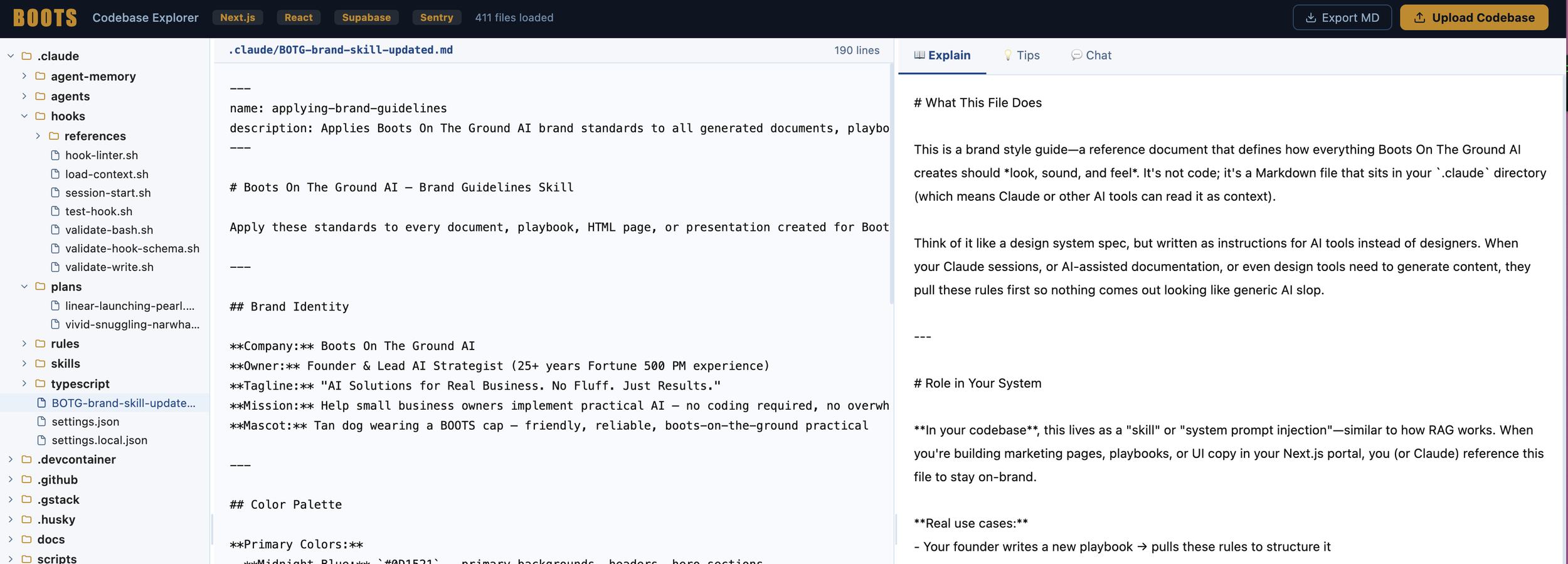Click the file icon next to settings.json
Image resolution: width=1568 pixels, height=564 pixels.
coord(41,422)
